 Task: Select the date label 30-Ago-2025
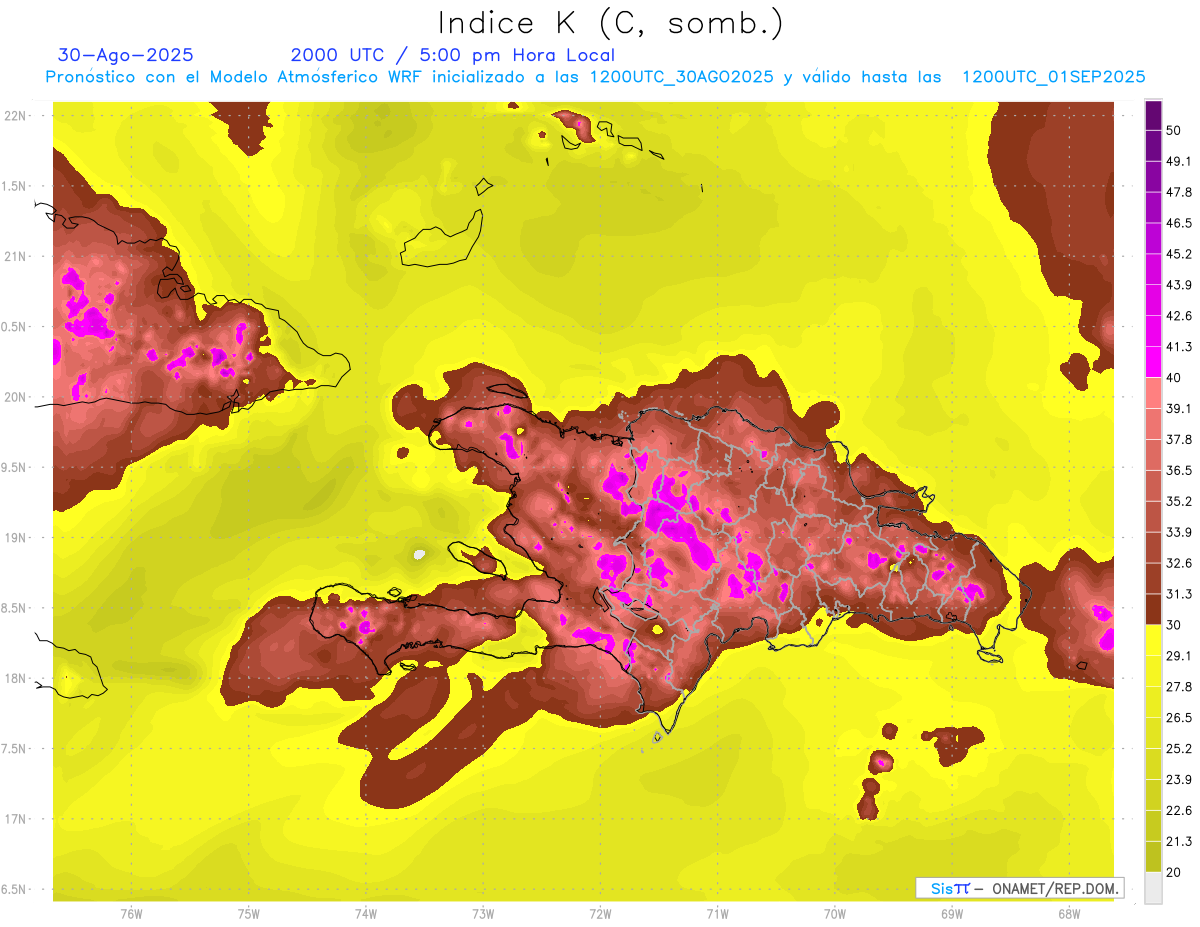126,55
